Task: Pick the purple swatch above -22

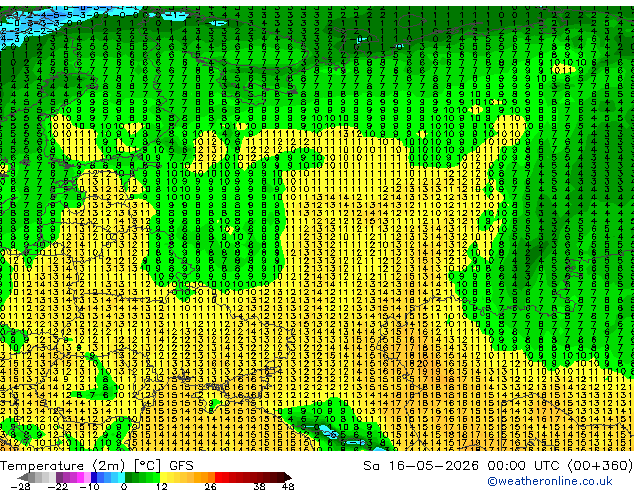Action: click(59, 477)
